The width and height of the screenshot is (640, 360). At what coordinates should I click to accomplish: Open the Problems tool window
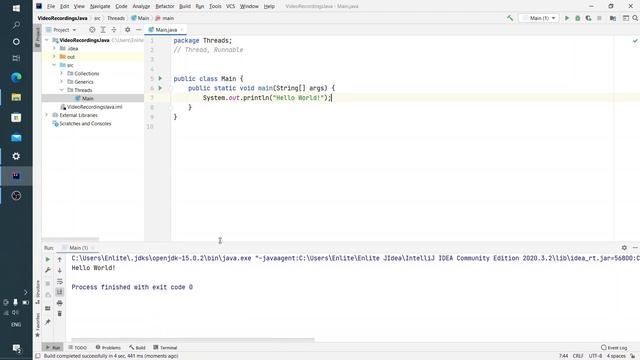coord(108,348)
